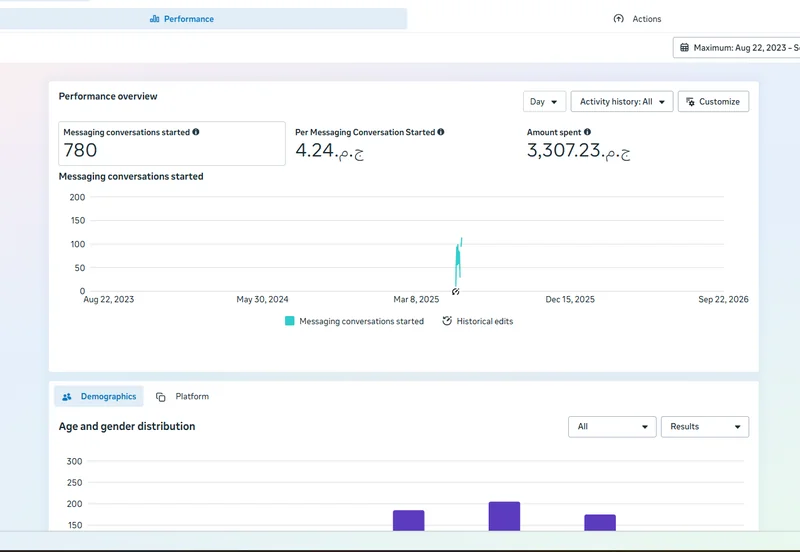Click the 3,307.23 amount spent value
This screenshot has height=552, width=800.
click(579, 150)
